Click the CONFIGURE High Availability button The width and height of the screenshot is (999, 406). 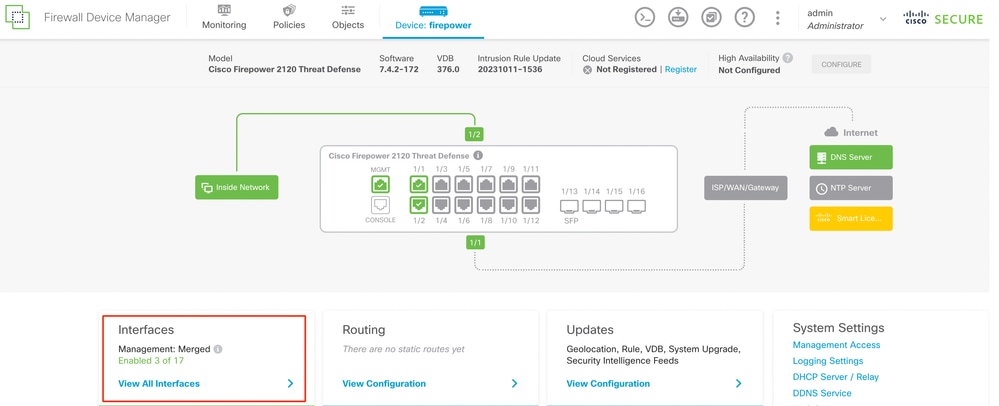(841, 64)
